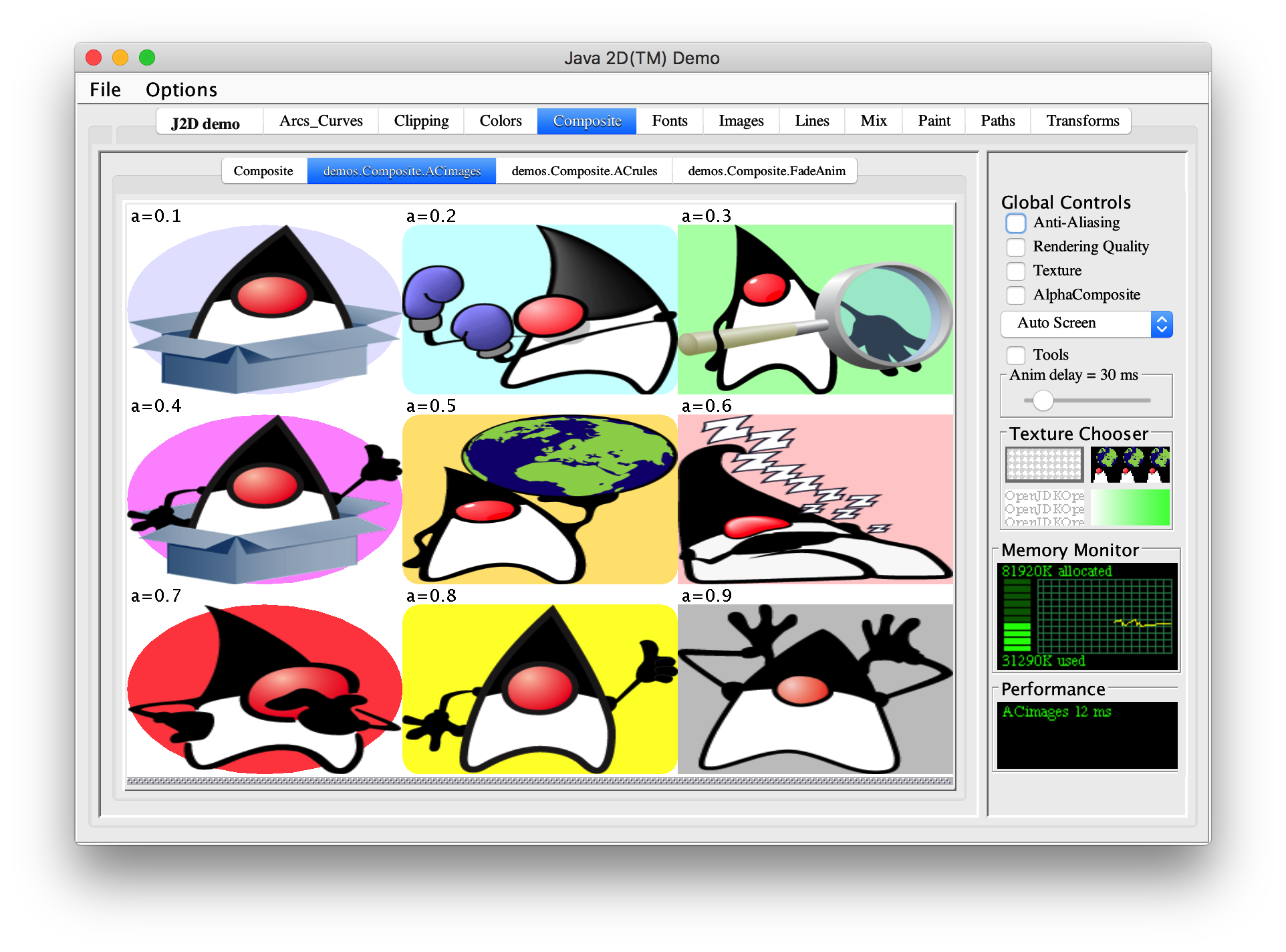The height and width of the screenshot is (952, 1286).
Task: Open the demos.Composite.ACrules subtab
Action: [584, 171]
